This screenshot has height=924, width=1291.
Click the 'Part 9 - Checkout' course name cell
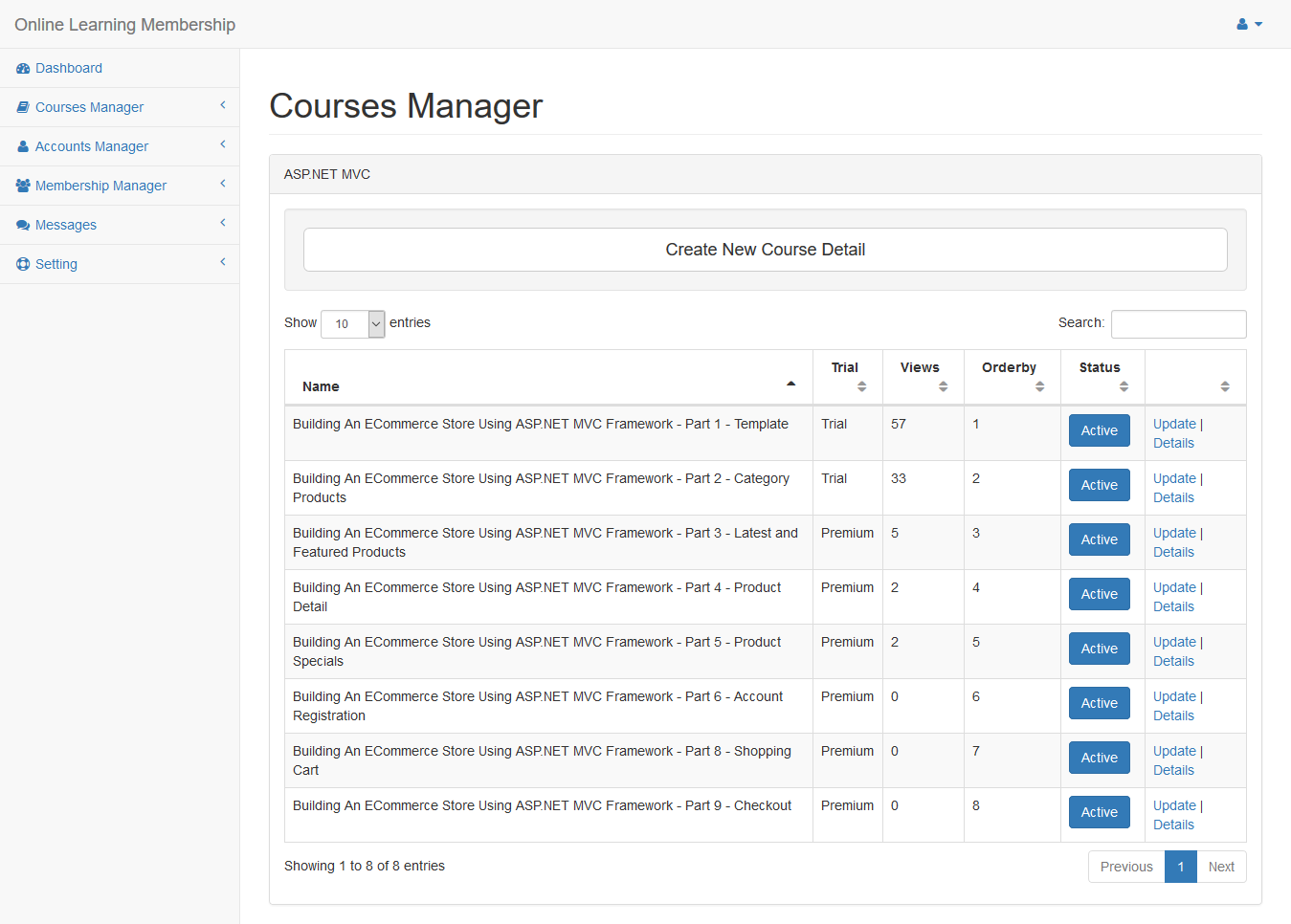click(x=548, y=815)
